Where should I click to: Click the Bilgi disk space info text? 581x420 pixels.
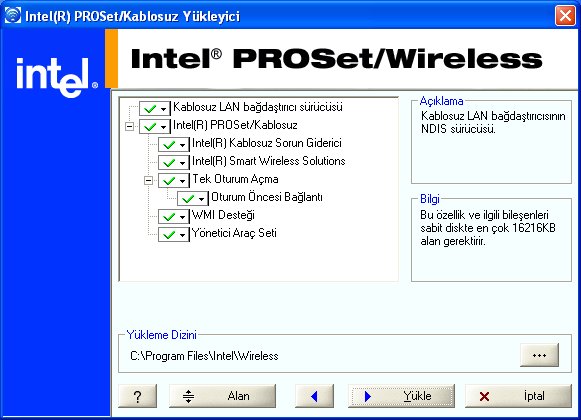488,228
